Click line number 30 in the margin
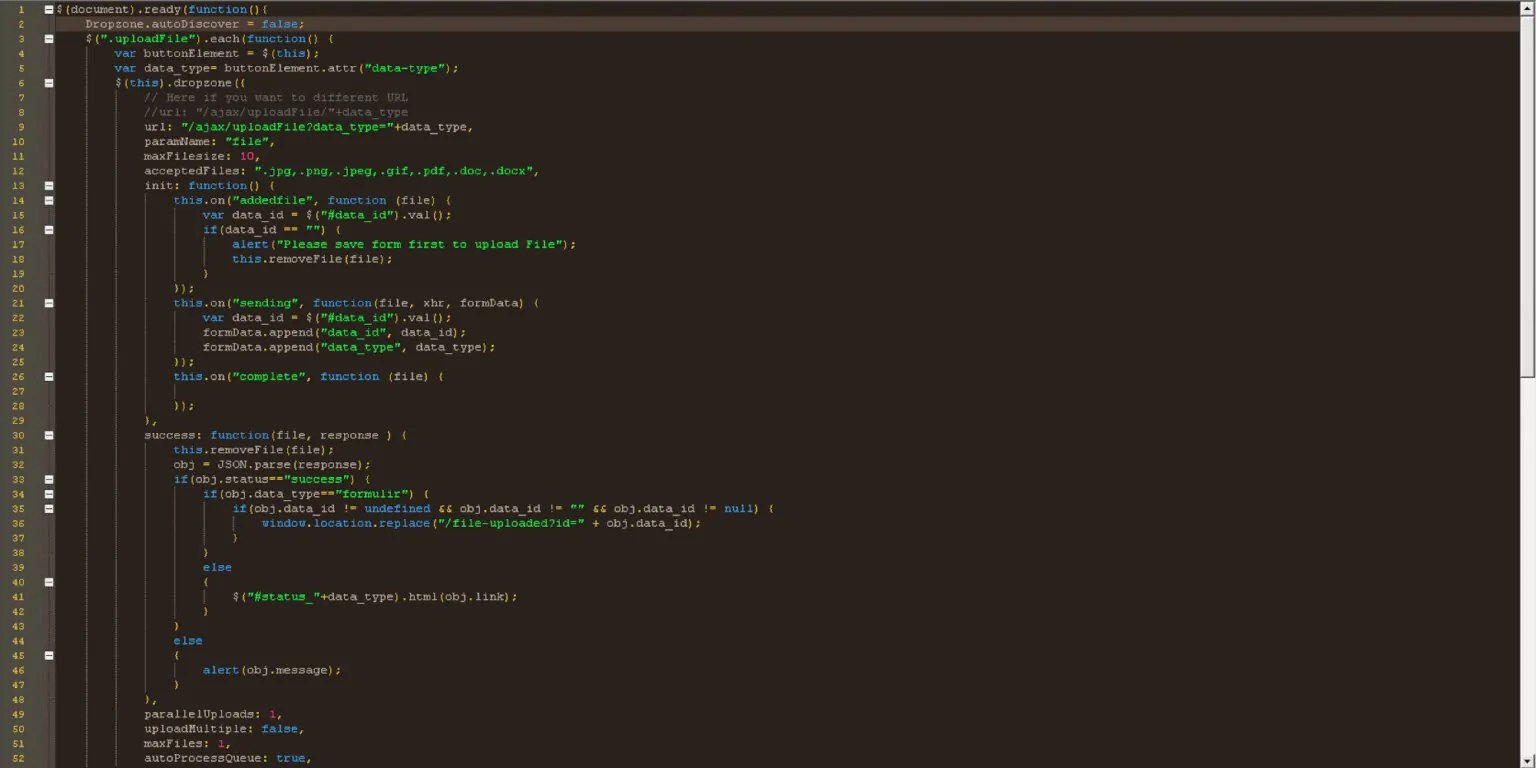The image size is (1536, 768). (x=17, y=434)
